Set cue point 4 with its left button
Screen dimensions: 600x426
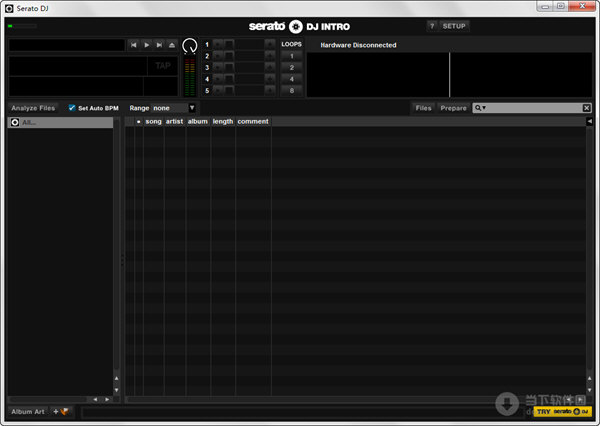point(218,79)
